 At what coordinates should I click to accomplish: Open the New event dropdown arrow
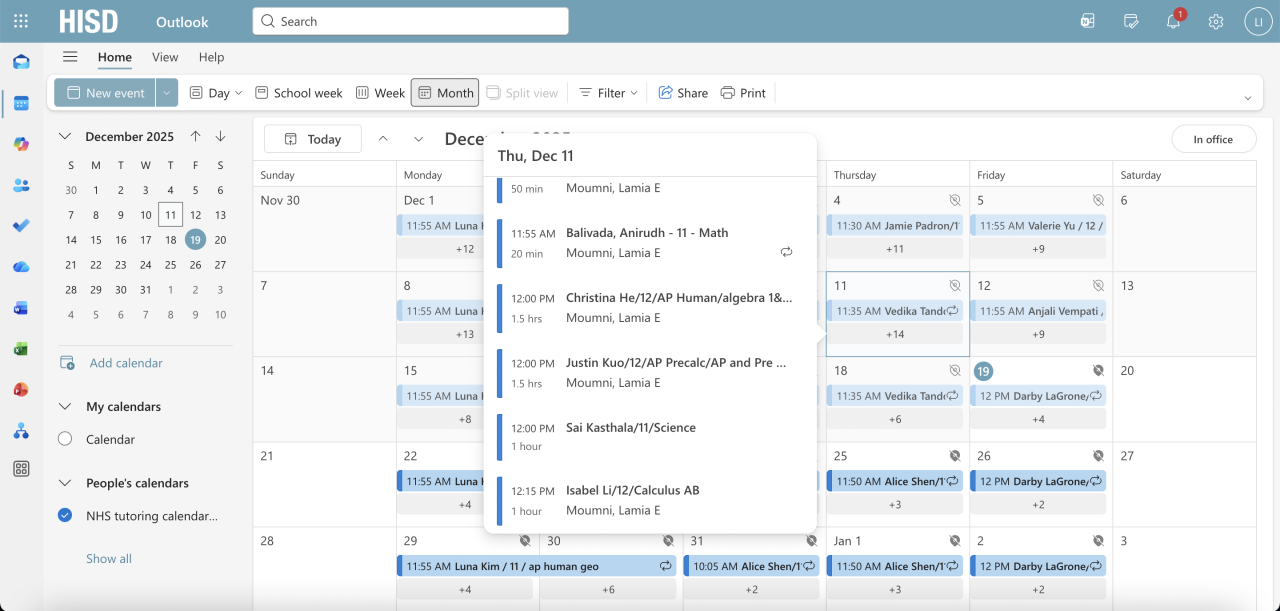pyautogui.click(x=166, y=93)
